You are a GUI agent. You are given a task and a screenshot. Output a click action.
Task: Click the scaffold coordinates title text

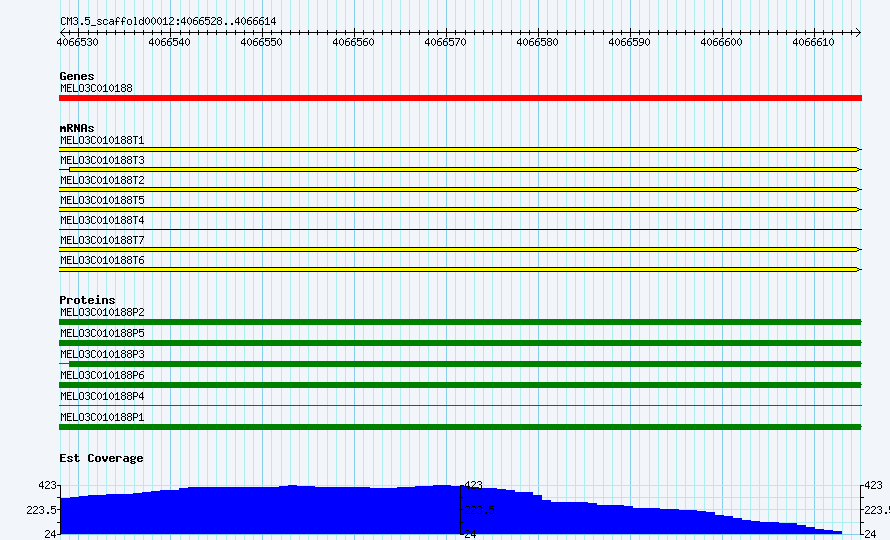(x=168, y=22)
